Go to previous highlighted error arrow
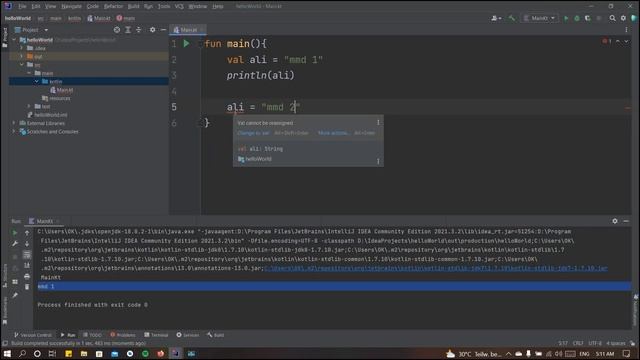The width and height of the screenshot is (640, 360). coord(618,41)
